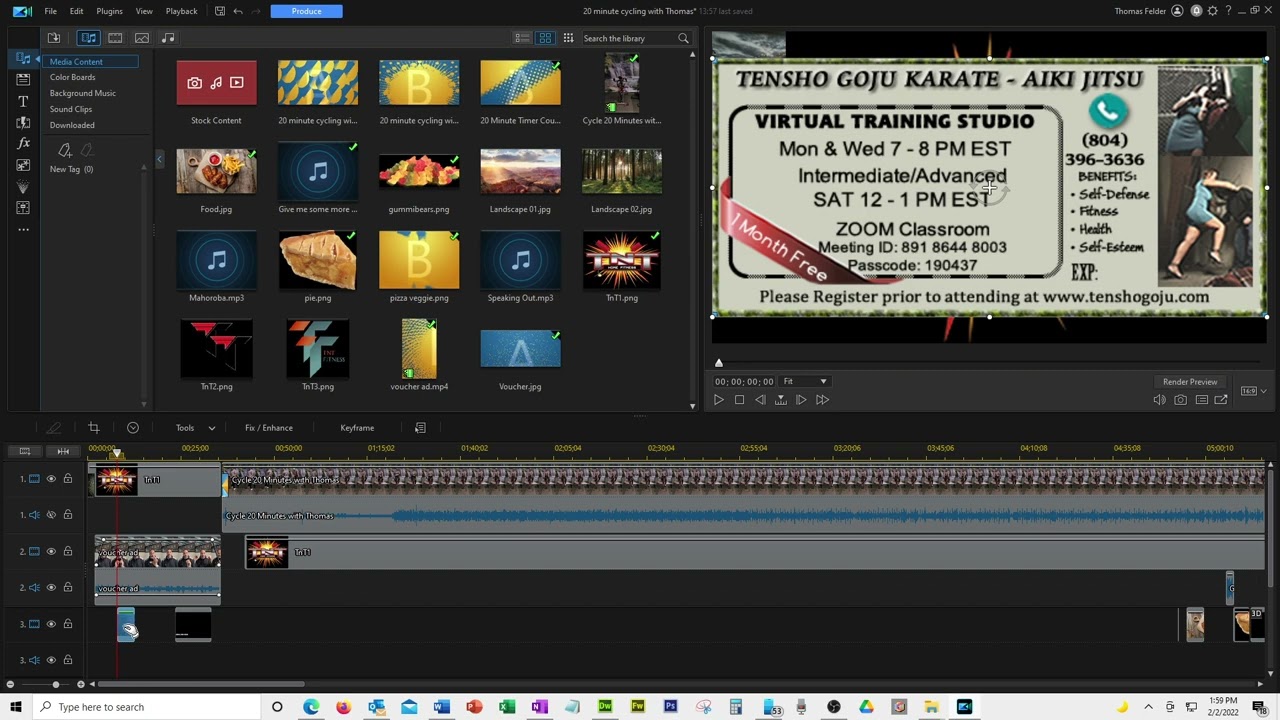The height and width of the screenshot is (720, 1280).
Task: Open the Import media icon
Action: point(54,38)
